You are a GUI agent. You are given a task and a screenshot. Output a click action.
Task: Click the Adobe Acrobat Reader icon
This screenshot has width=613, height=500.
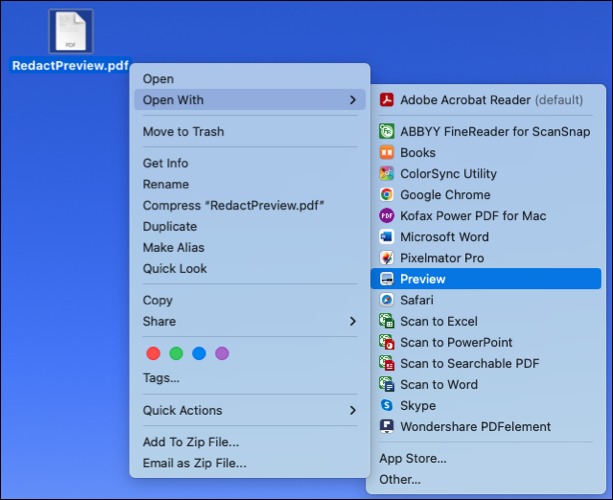pyautogui.click(x=387, y=100)
